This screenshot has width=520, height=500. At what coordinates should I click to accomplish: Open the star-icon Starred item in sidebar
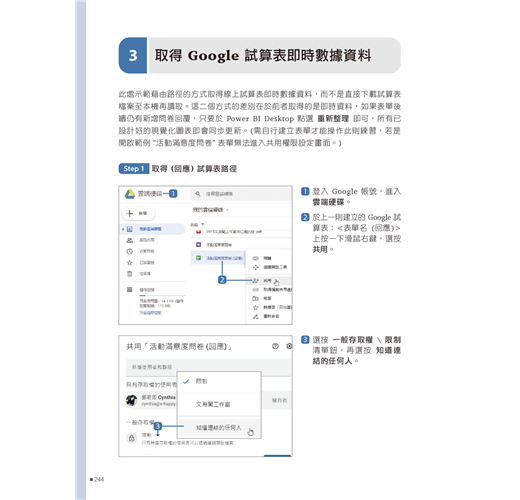pos(130,263)
